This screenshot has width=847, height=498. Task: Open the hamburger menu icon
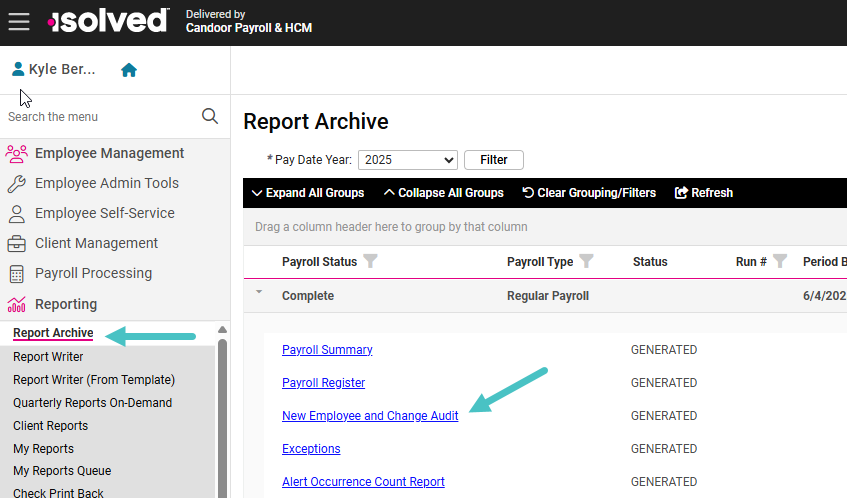click(x=19, y=22)
